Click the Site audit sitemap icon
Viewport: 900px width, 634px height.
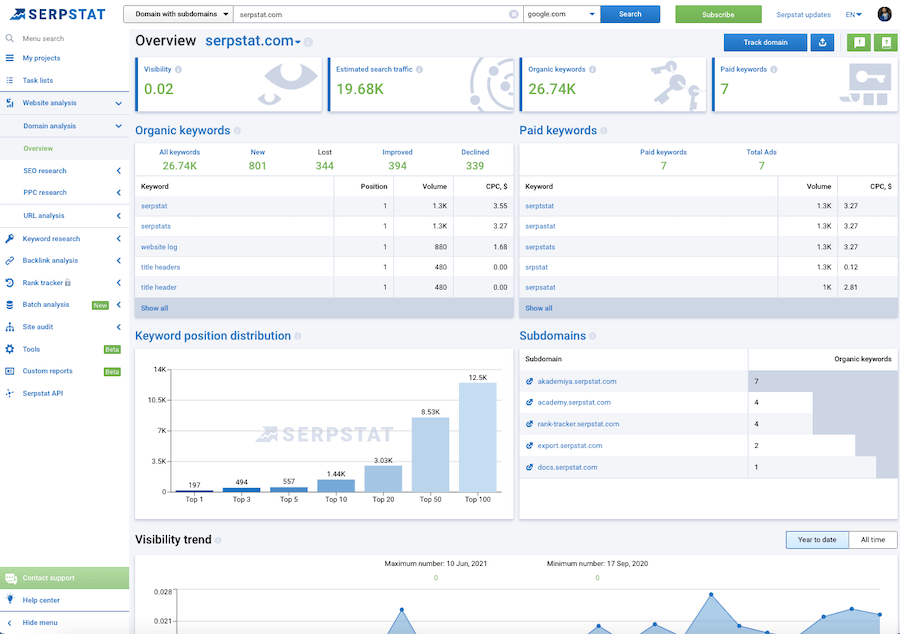(x=9, y=327)
